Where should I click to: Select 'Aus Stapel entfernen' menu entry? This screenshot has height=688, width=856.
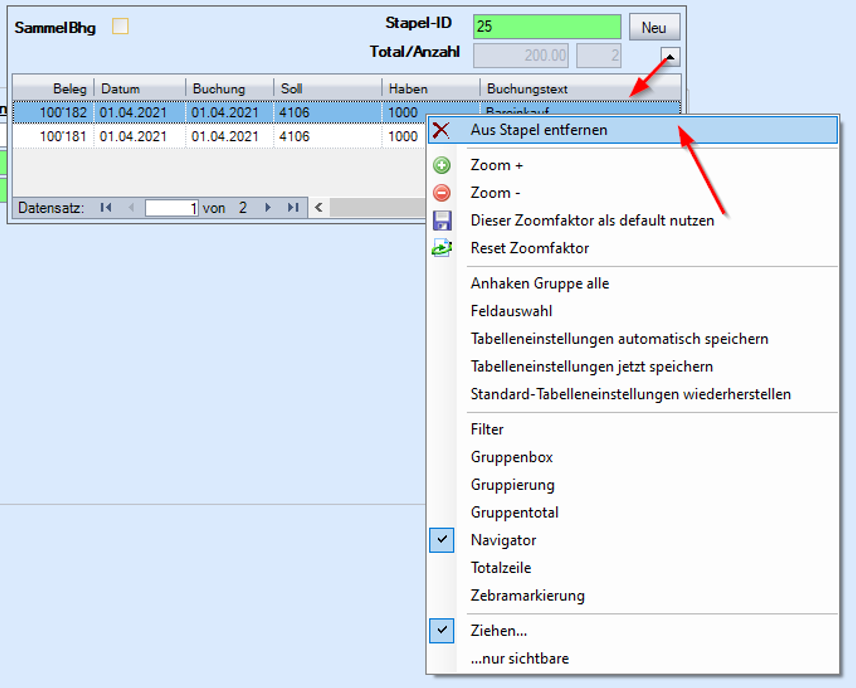point(633,130)
